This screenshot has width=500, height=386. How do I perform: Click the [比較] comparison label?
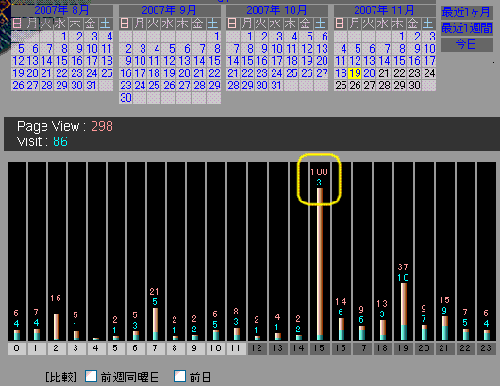[x=61, y=377]
